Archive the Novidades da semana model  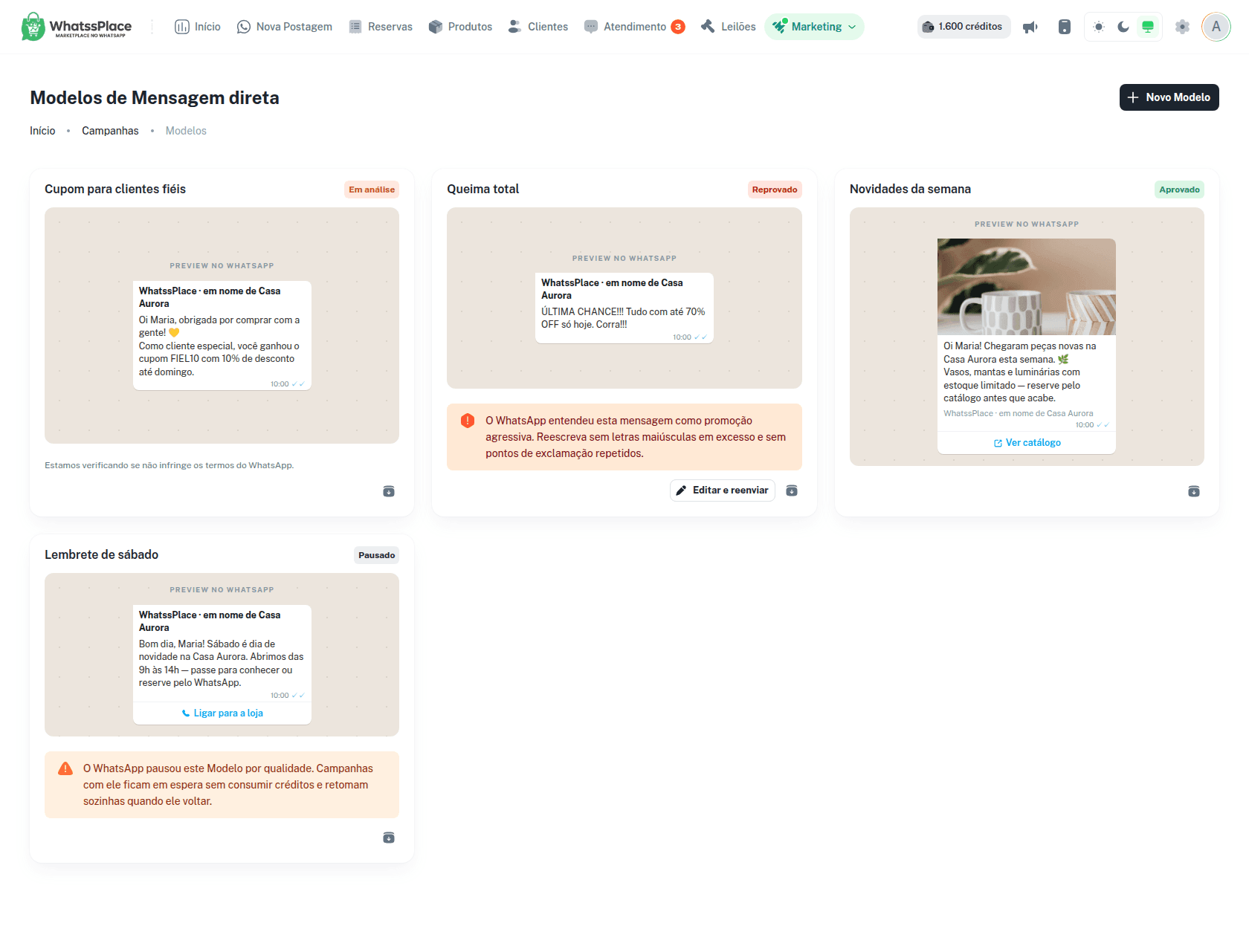1194,491
